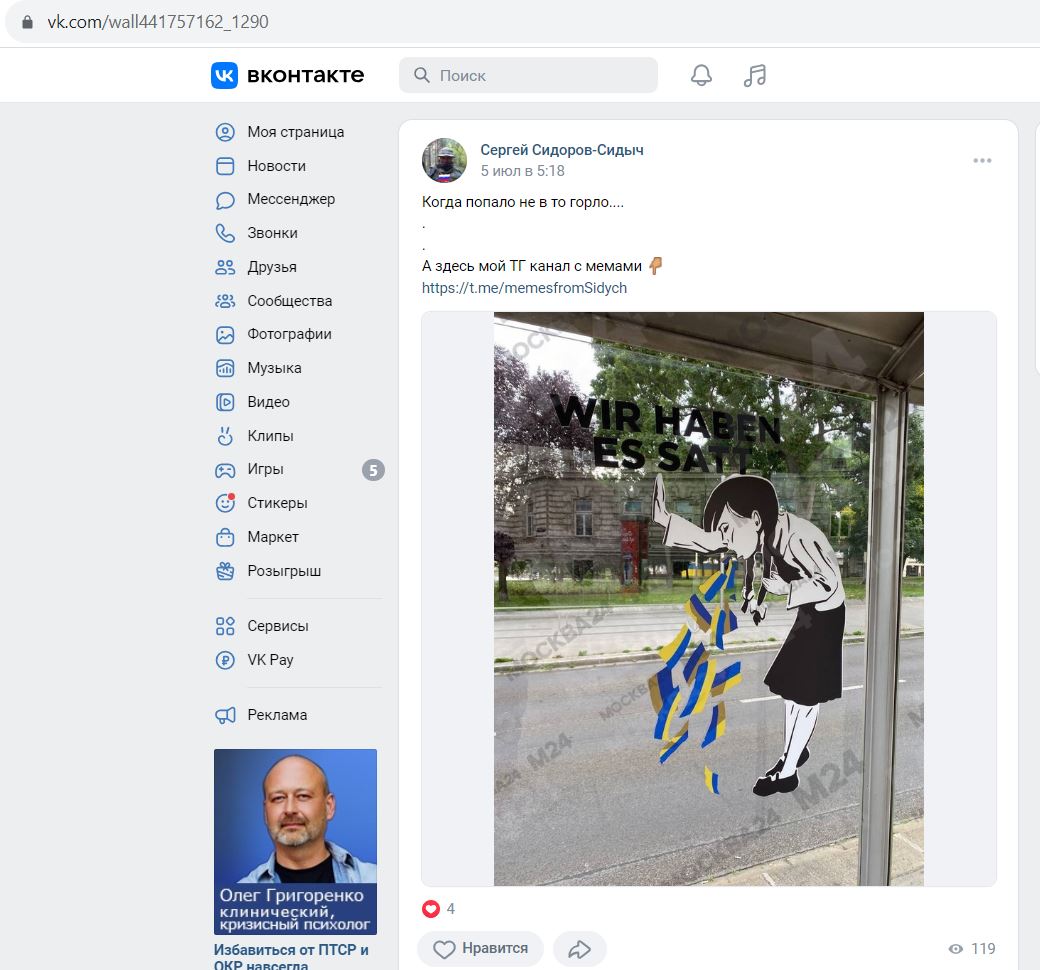Click the Видео play icon
The image size is (1040, 970).
coord(226,402)
